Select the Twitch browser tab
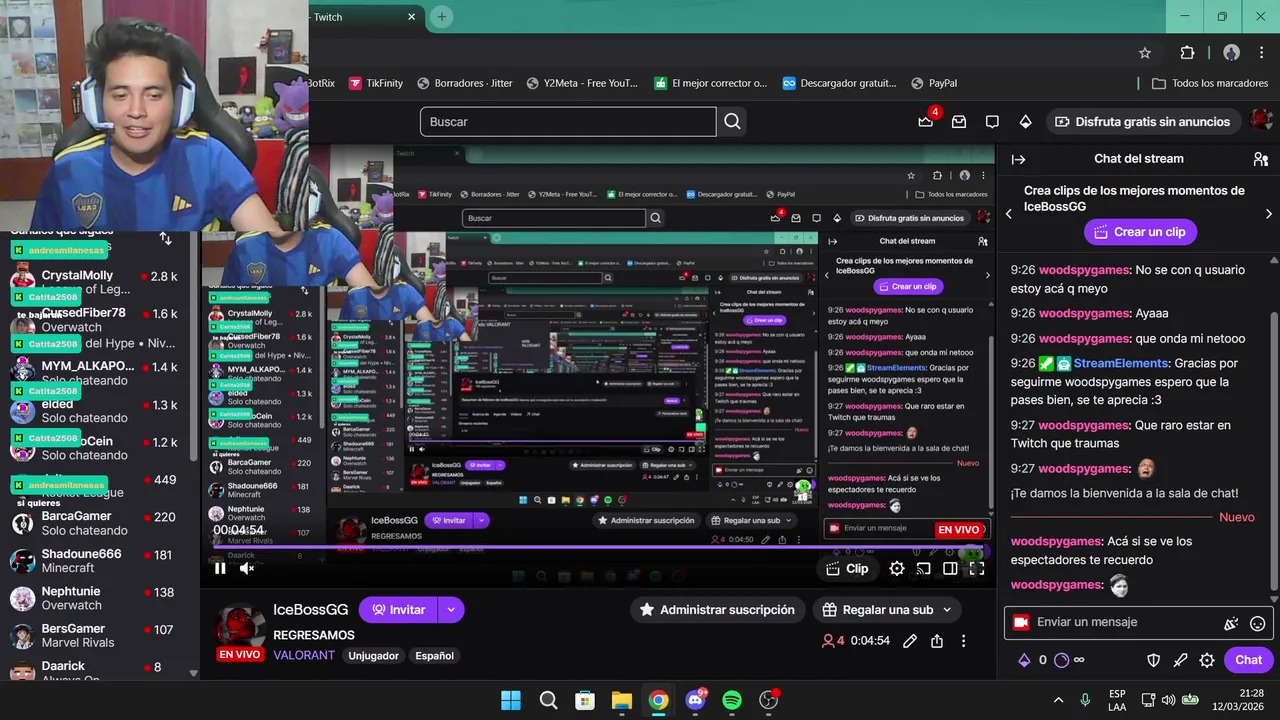1280x720 pixels. point(365,17)
